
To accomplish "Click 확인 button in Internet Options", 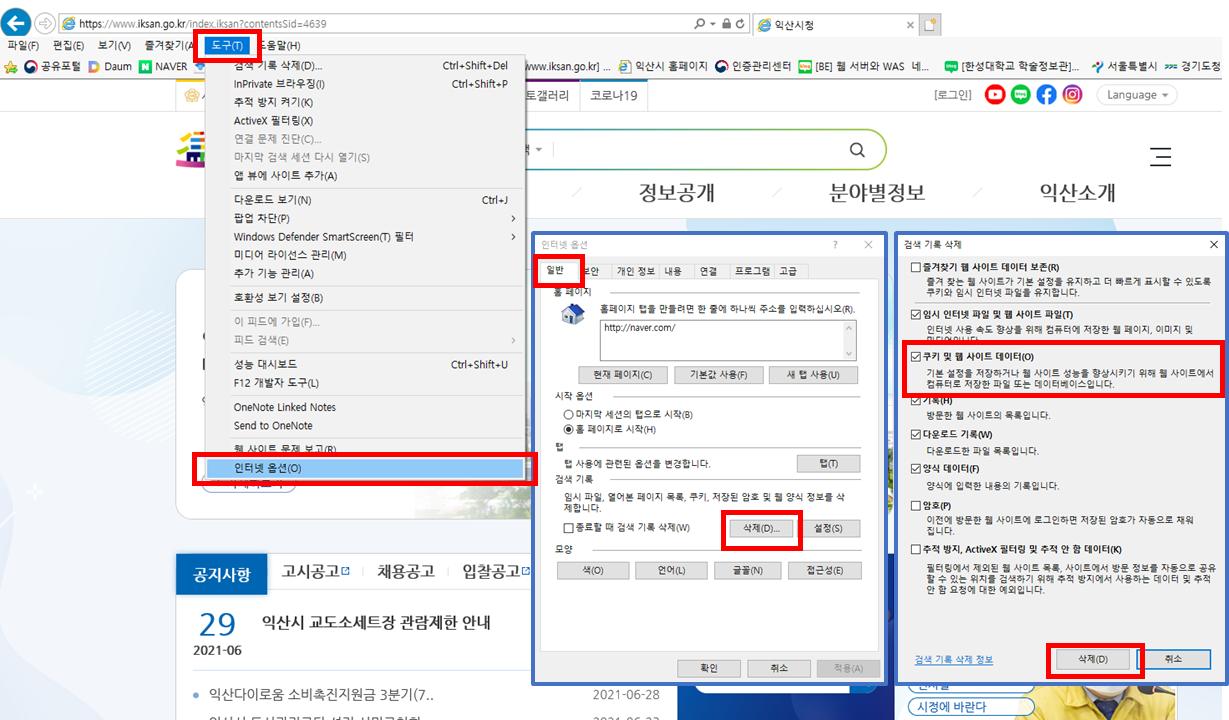I will tap(709, 668).
